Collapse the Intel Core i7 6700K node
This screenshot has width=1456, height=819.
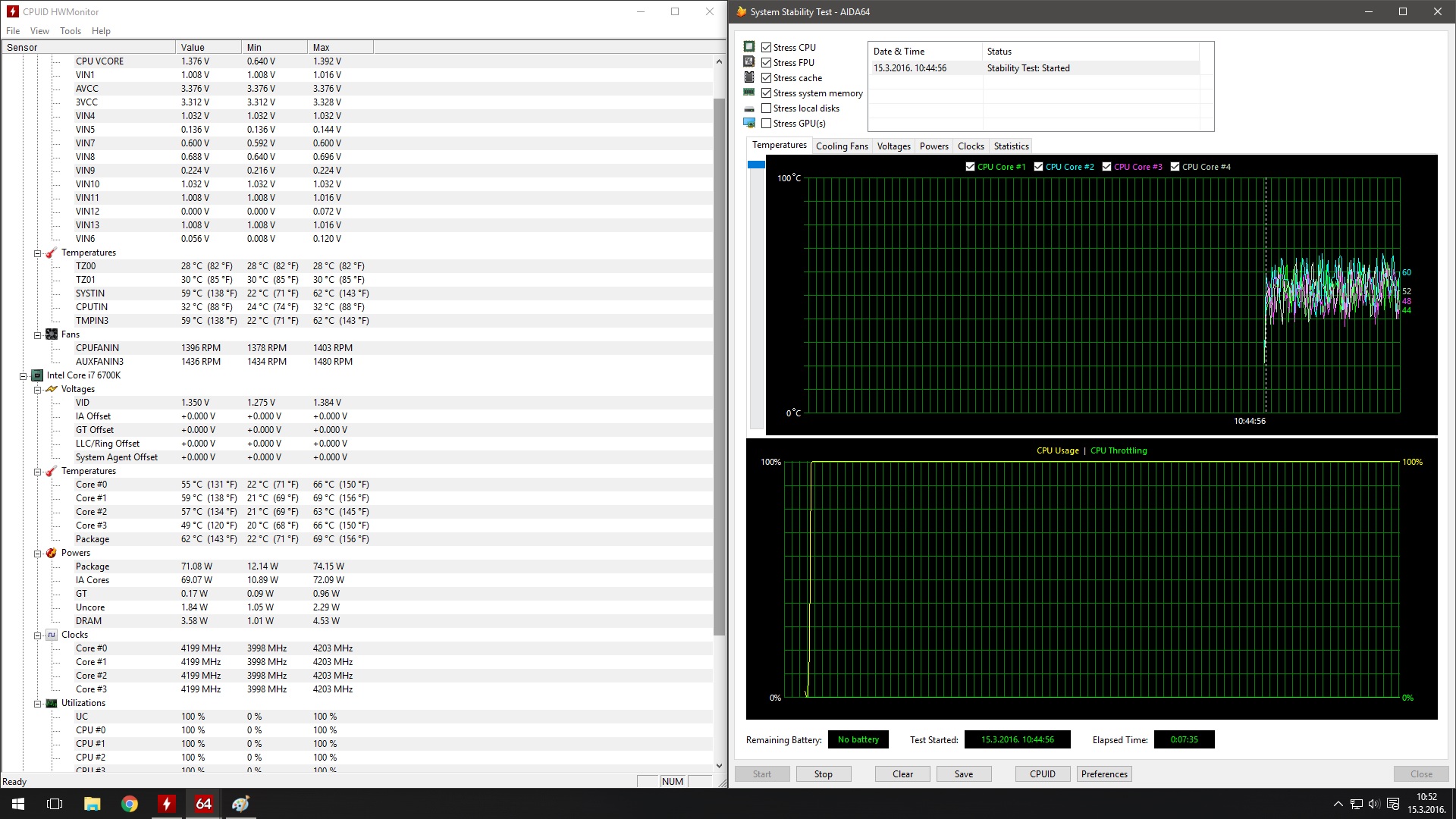click(23, 376)
